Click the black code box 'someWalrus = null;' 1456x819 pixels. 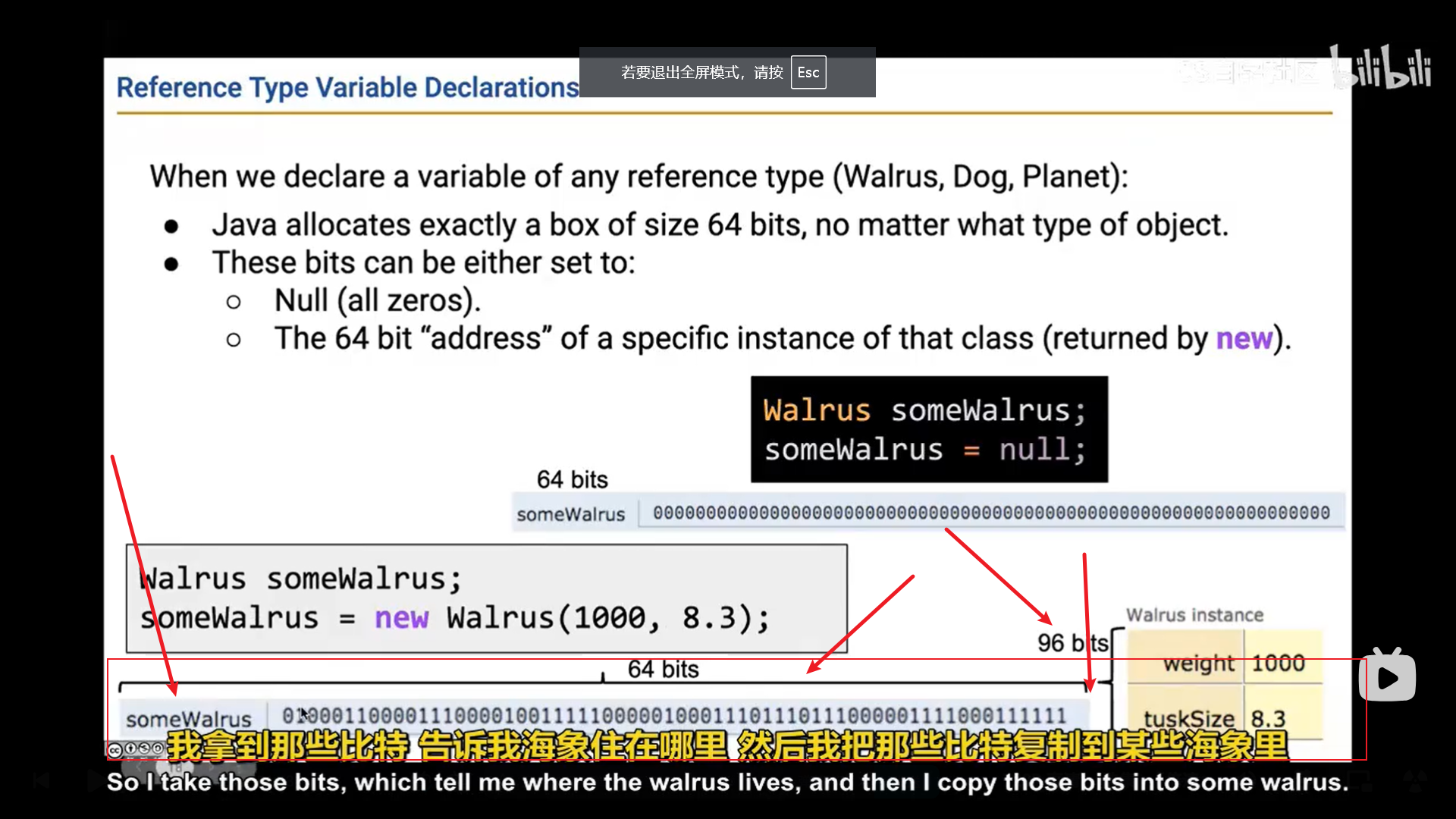pos(929,429)
